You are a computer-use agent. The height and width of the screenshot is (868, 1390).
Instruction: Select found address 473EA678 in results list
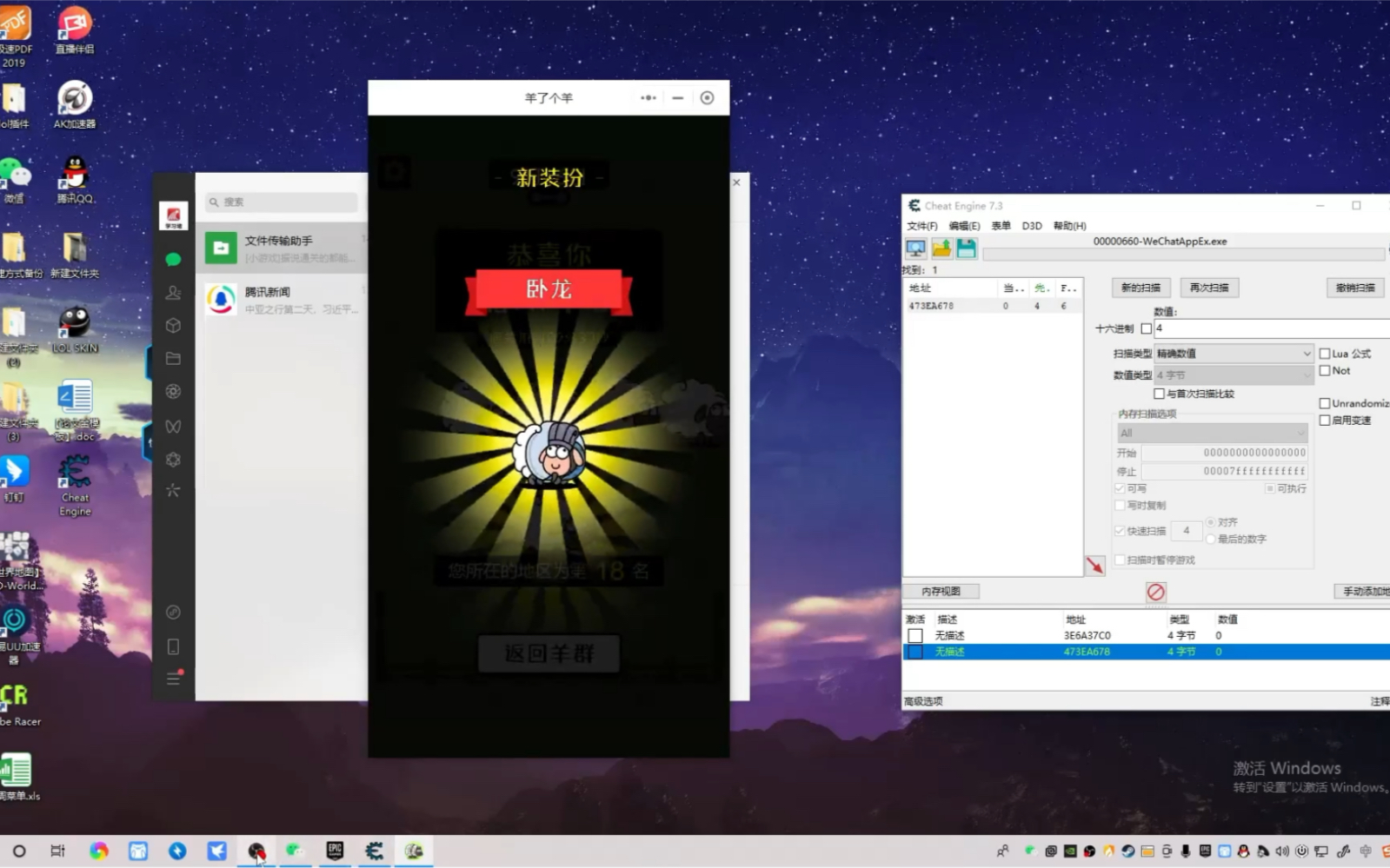pos(992,306)
